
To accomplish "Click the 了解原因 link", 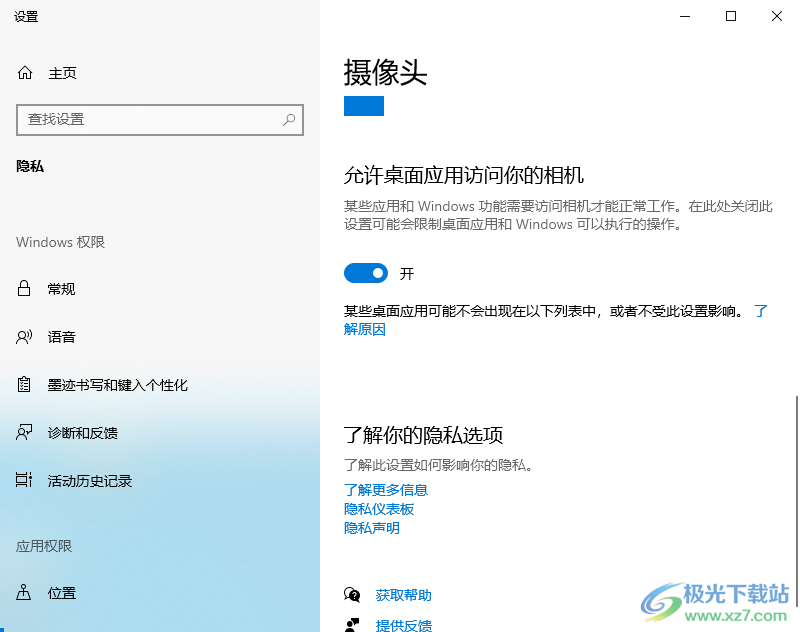I will (364, 329).
